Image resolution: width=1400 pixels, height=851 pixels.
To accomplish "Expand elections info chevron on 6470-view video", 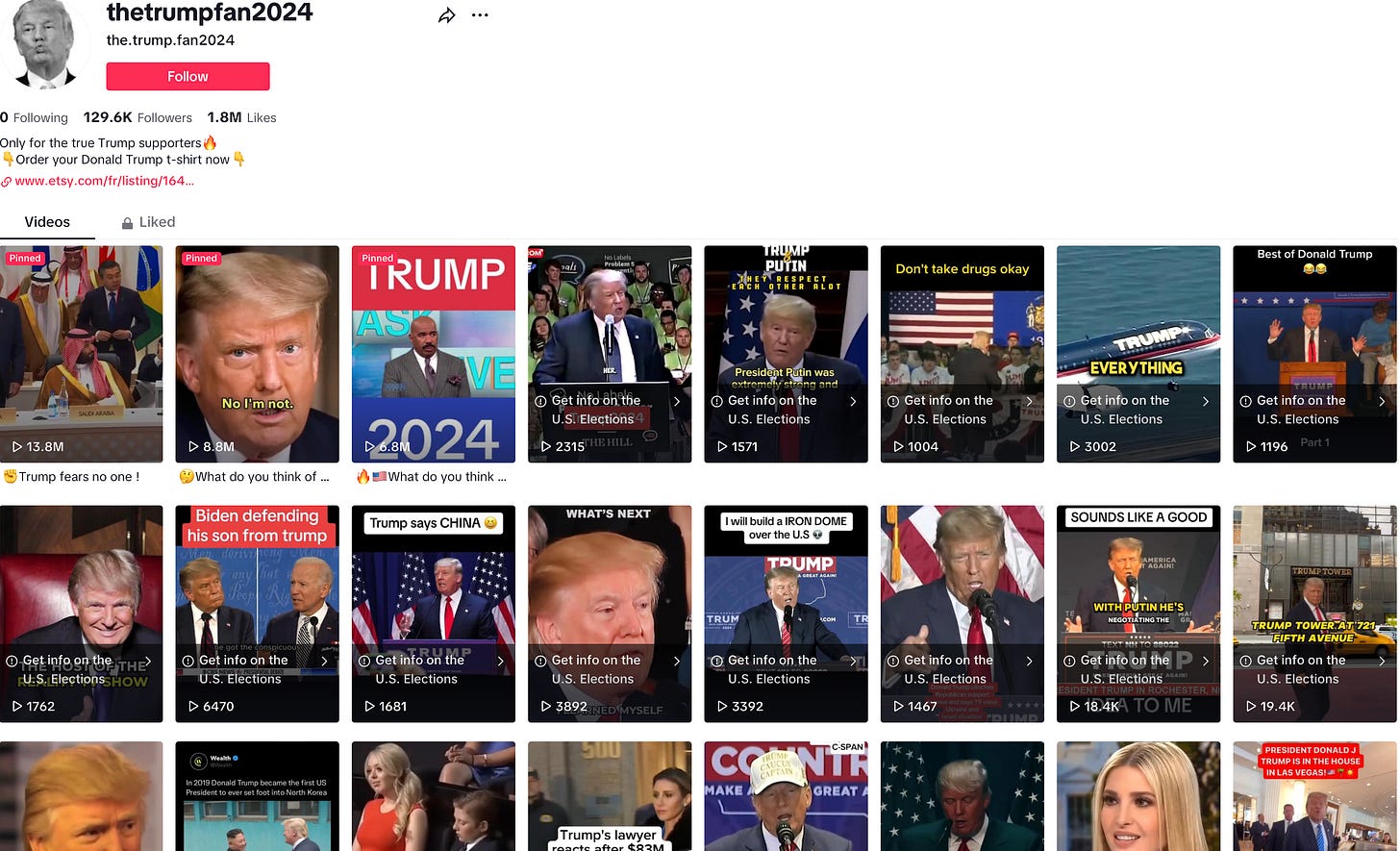I will [324, 662].
